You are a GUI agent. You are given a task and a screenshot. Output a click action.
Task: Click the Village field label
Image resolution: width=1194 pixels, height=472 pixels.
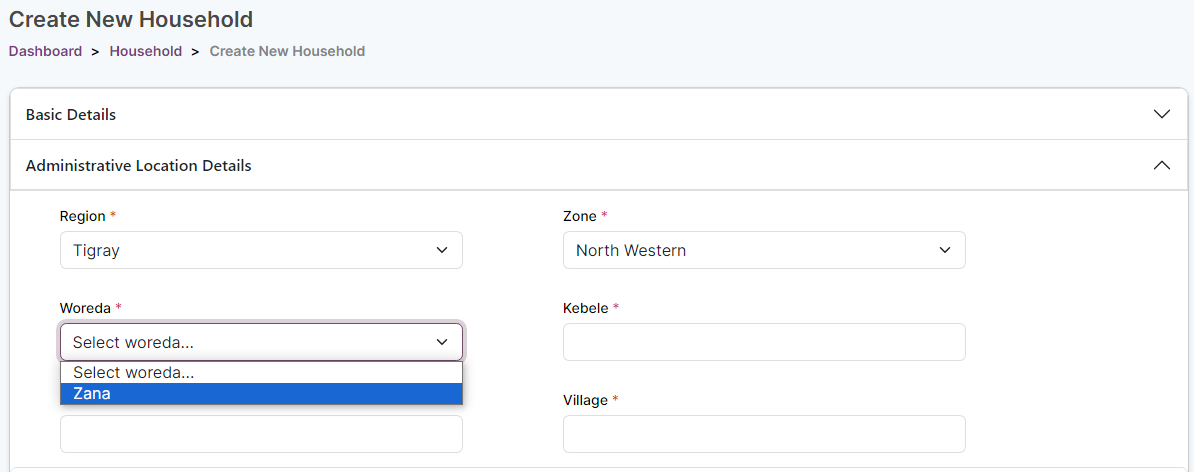point(585,400)
